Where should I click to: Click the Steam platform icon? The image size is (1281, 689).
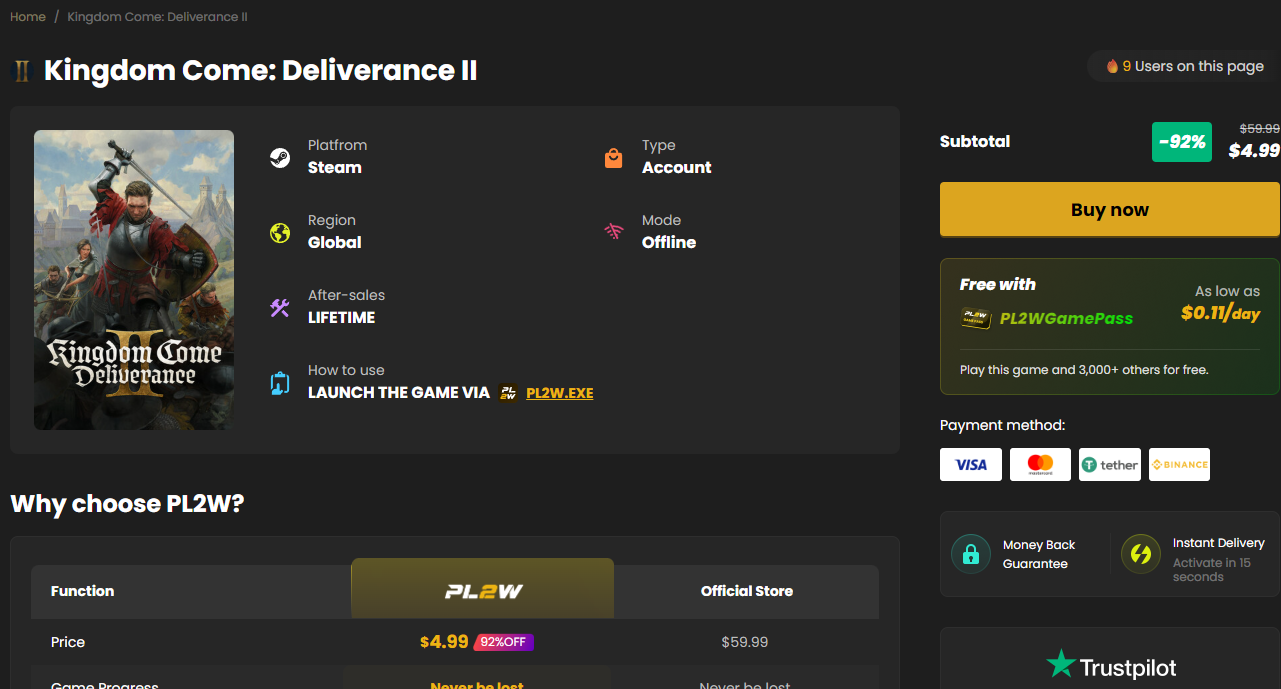[280, 157]
